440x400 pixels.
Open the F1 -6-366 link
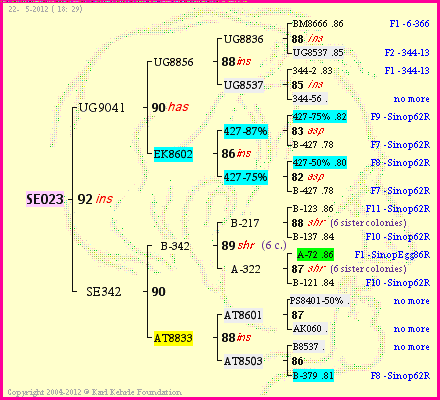point(409,24)
